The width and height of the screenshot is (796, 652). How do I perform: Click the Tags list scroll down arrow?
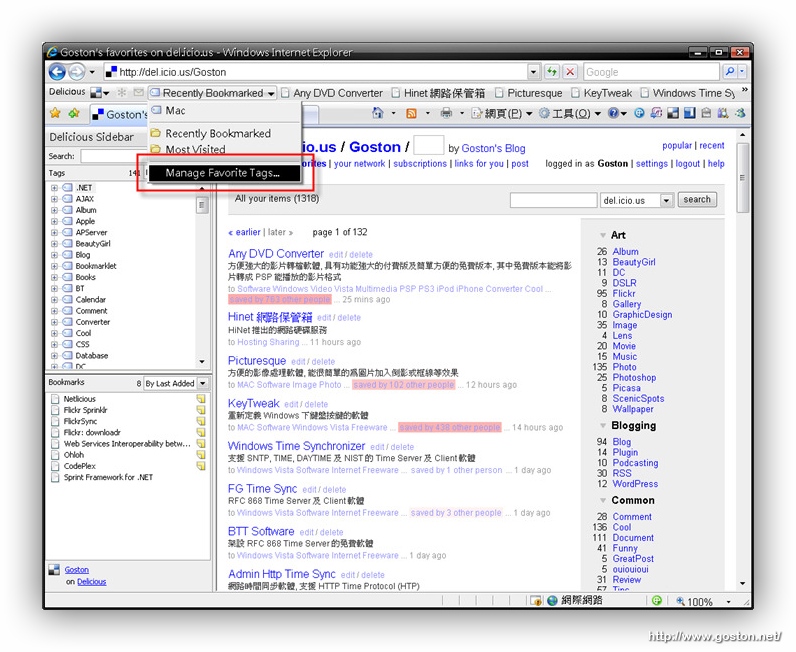202,362
